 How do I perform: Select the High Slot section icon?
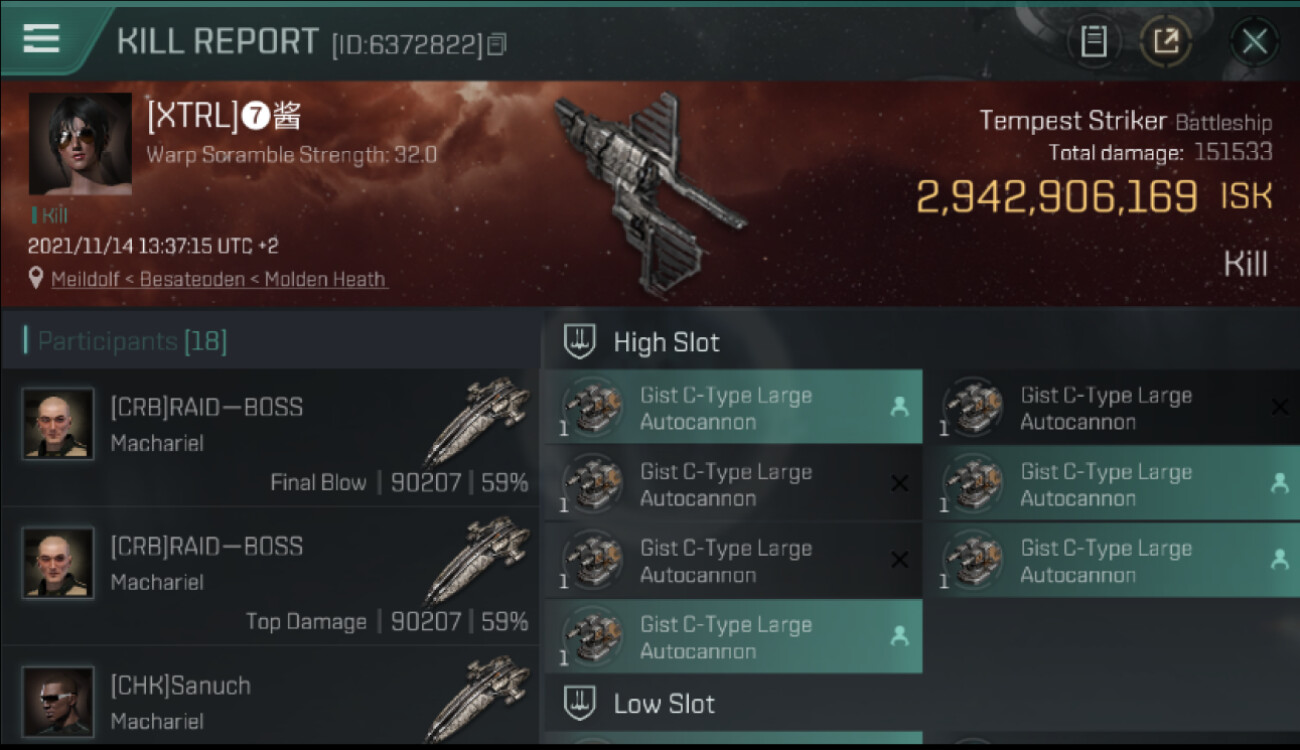click(580, 342)
